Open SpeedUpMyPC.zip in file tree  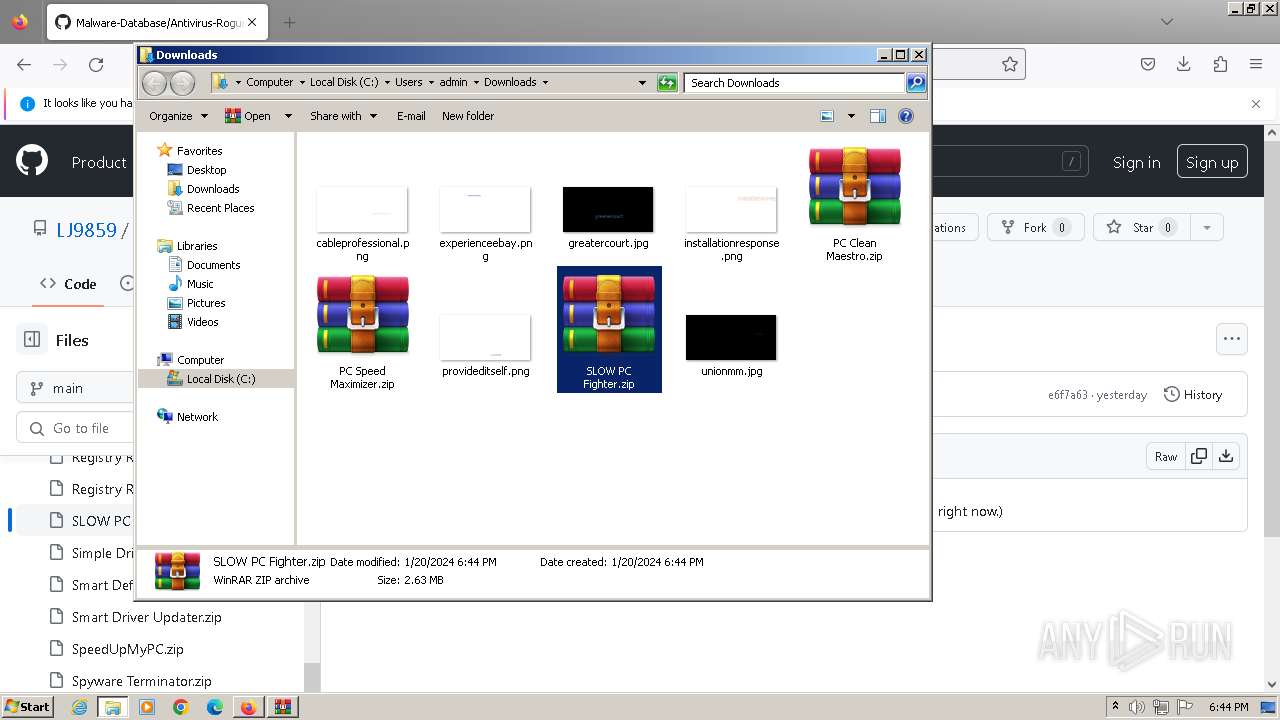127,649
